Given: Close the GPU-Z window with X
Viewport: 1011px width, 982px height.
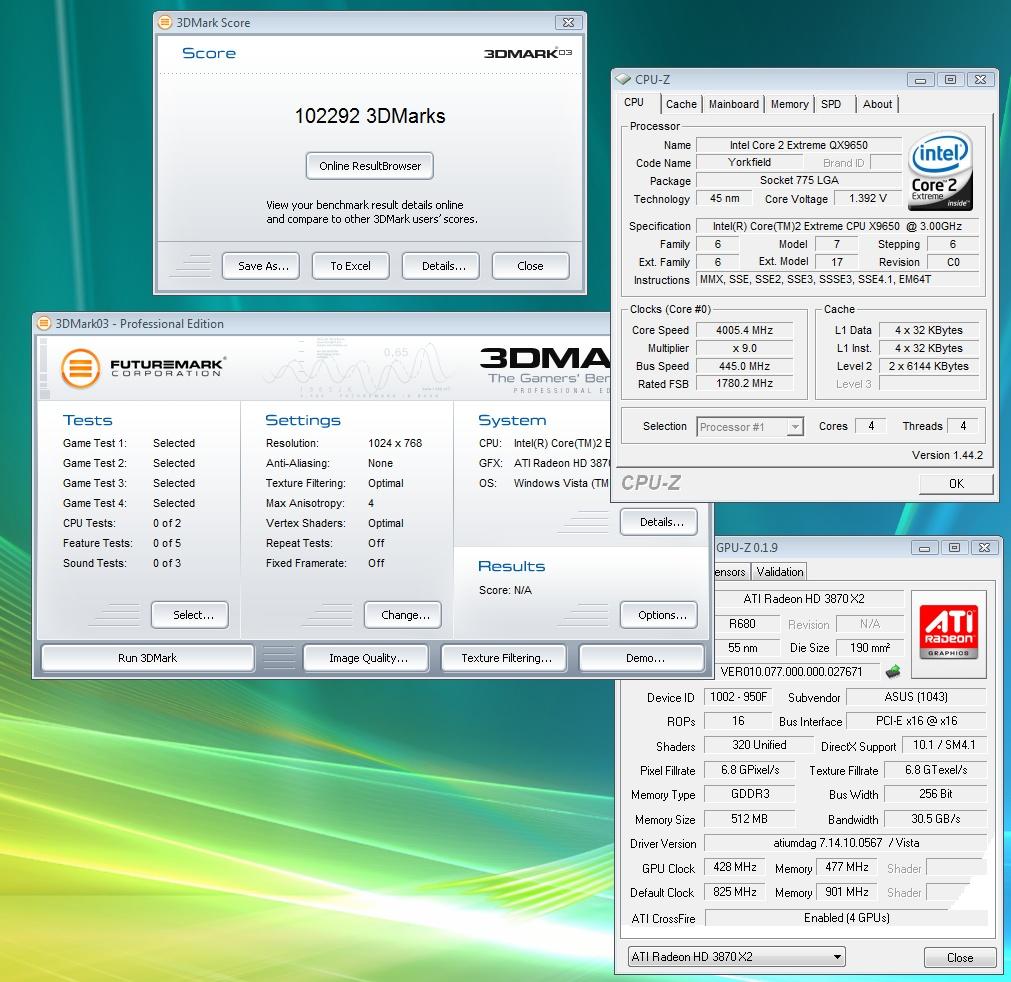Looking at the screenshot, I should coord(985,547).
